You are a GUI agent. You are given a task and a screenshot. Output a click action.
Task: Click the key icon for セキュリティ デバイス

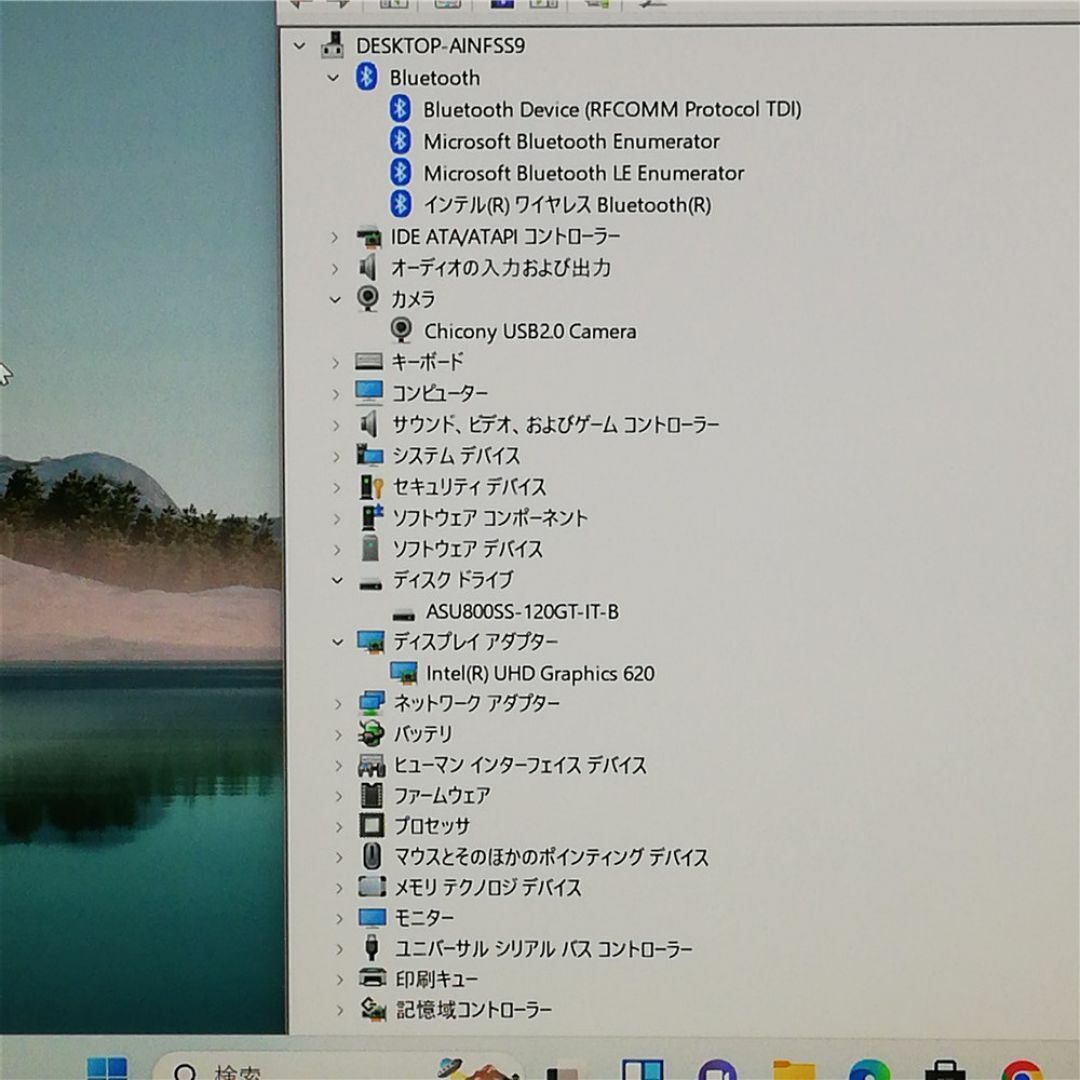[x=371, y=486]
